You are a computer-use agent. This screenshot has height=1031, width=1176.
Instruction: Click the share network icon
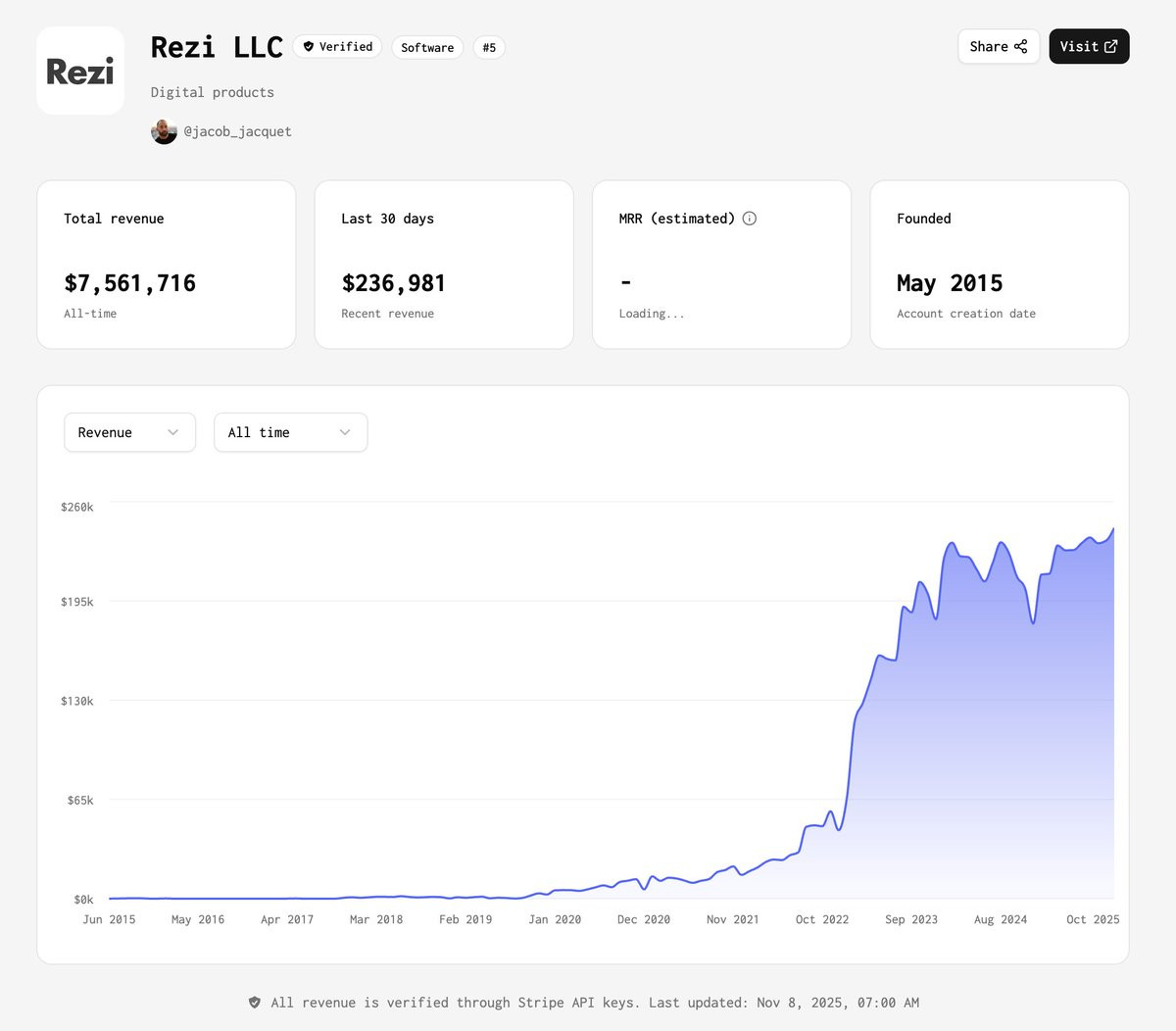1021,46
